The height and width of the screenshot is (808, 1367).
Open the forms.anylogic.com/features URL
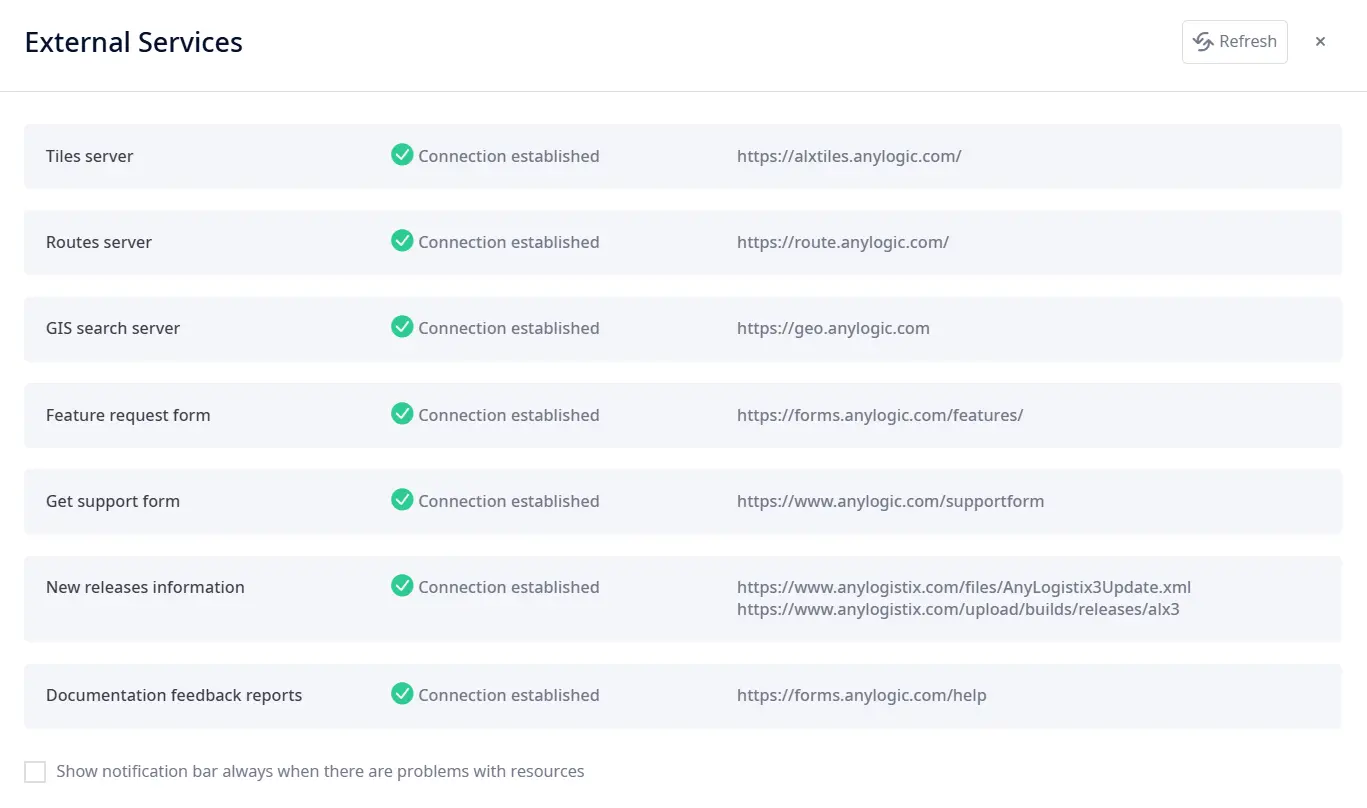(879, 415)
